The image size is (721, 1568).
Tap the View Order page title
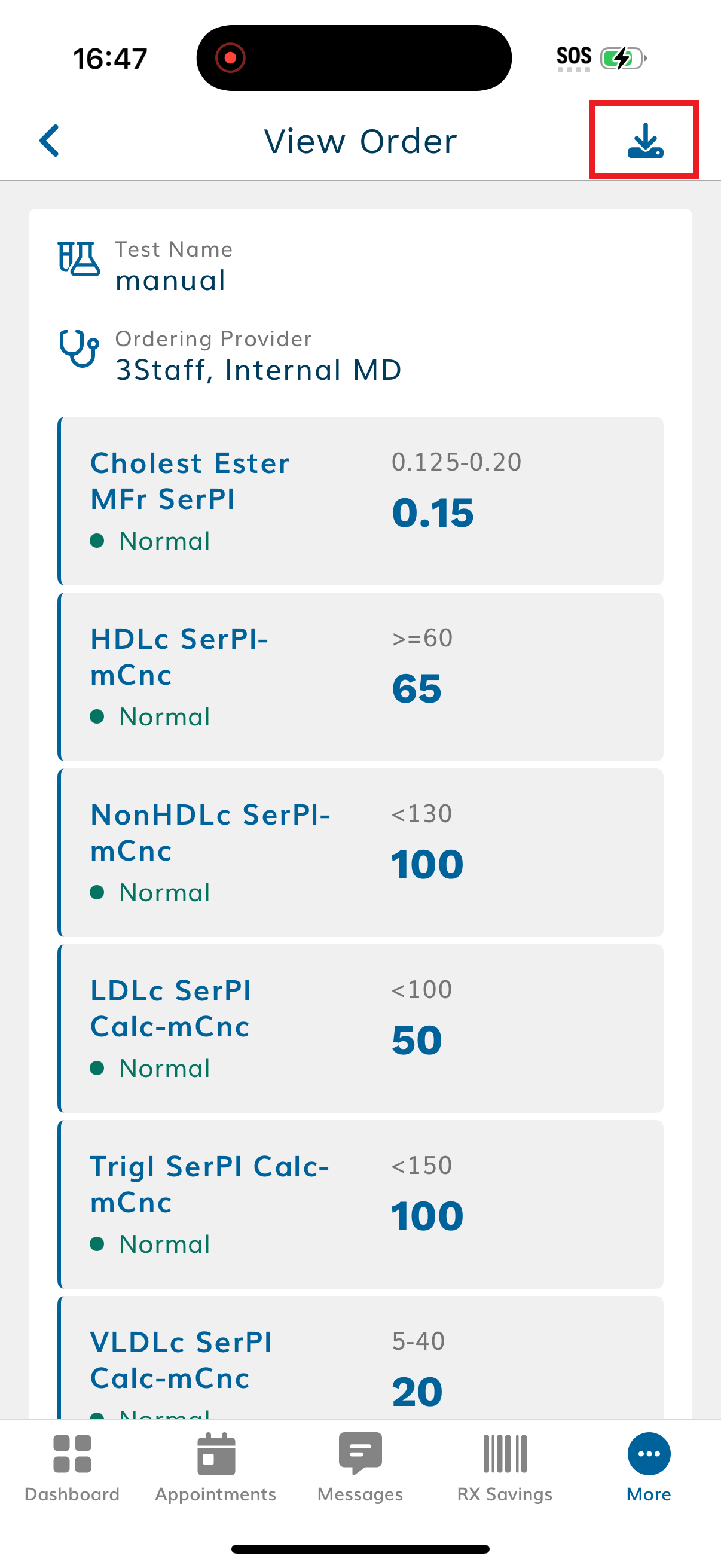click(x=360, y=141)
